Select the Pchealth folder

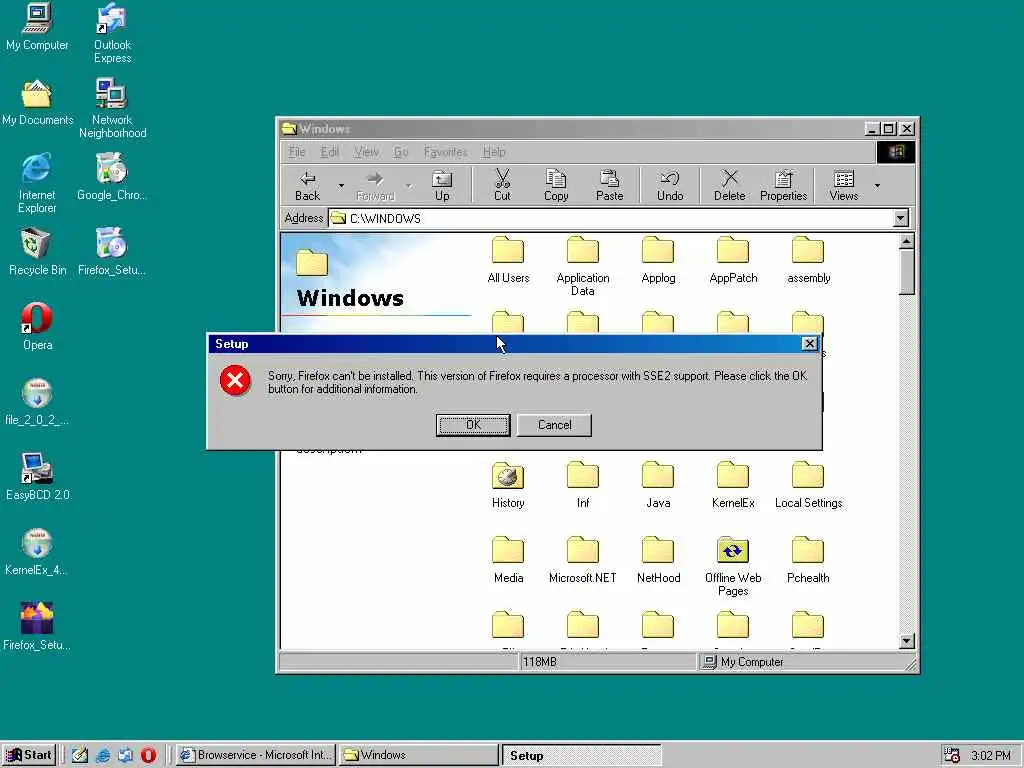tap(808, 560)
